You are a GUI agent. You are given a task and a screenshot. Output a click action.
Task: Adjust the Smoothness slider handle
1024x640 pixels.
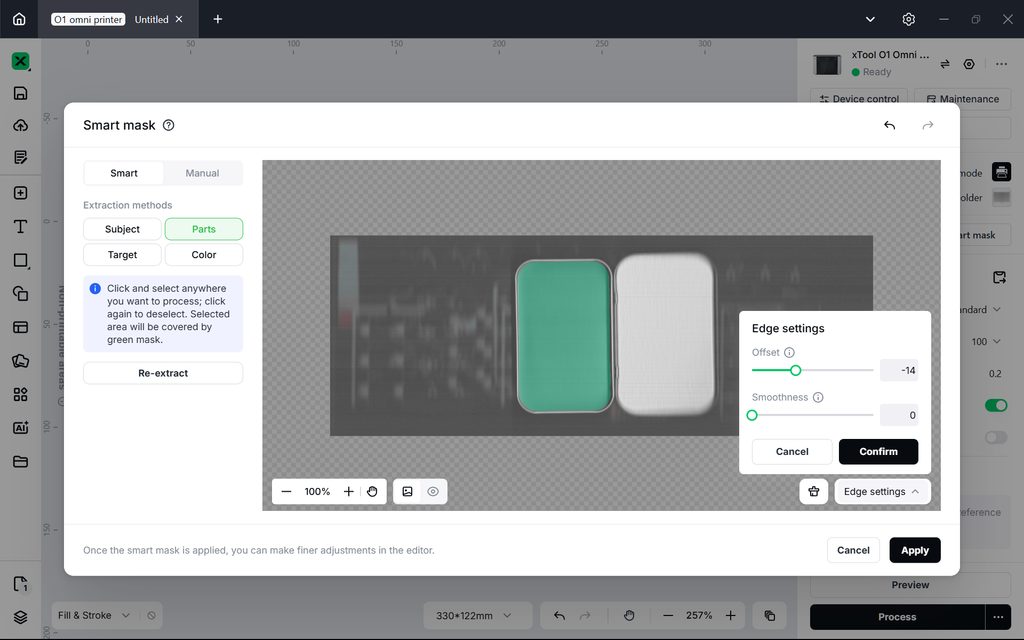click(x=752, y=415)
